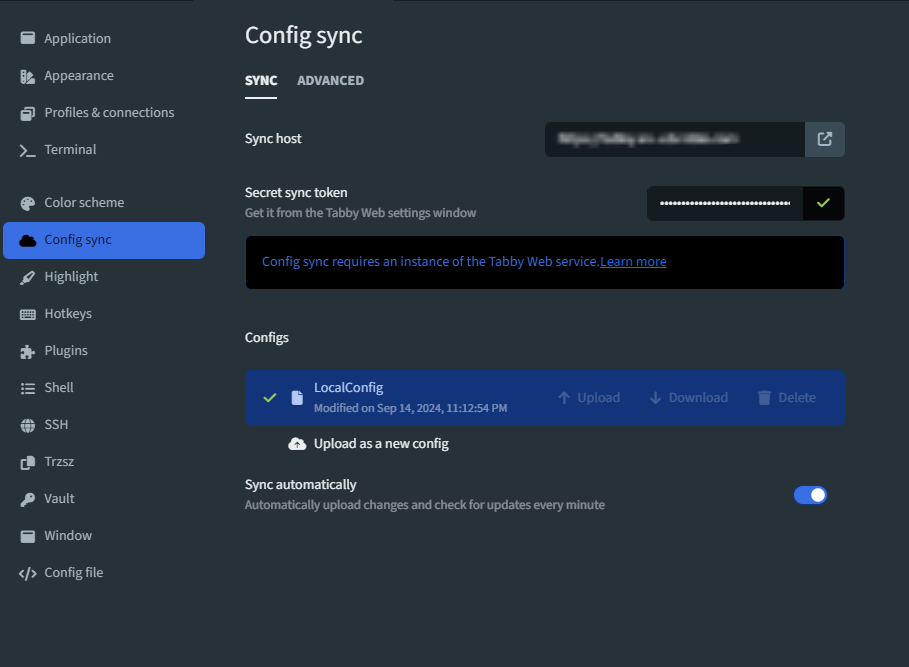Upload the LocalConfig to server
This screenshot has width=909, height=667.
click(x=589, y=398)
